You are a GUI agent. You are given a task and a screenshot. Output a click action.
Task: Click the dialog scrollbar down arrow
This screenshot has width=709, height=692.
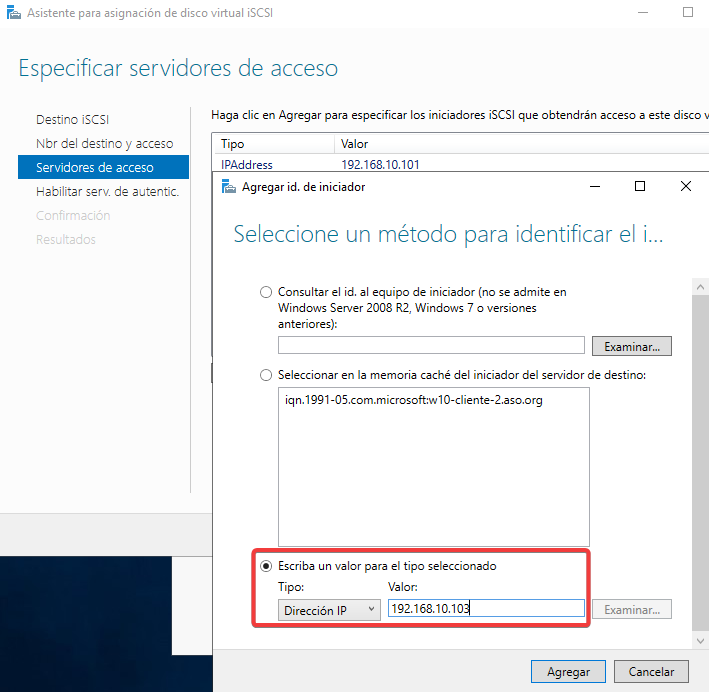click(700, 638)
